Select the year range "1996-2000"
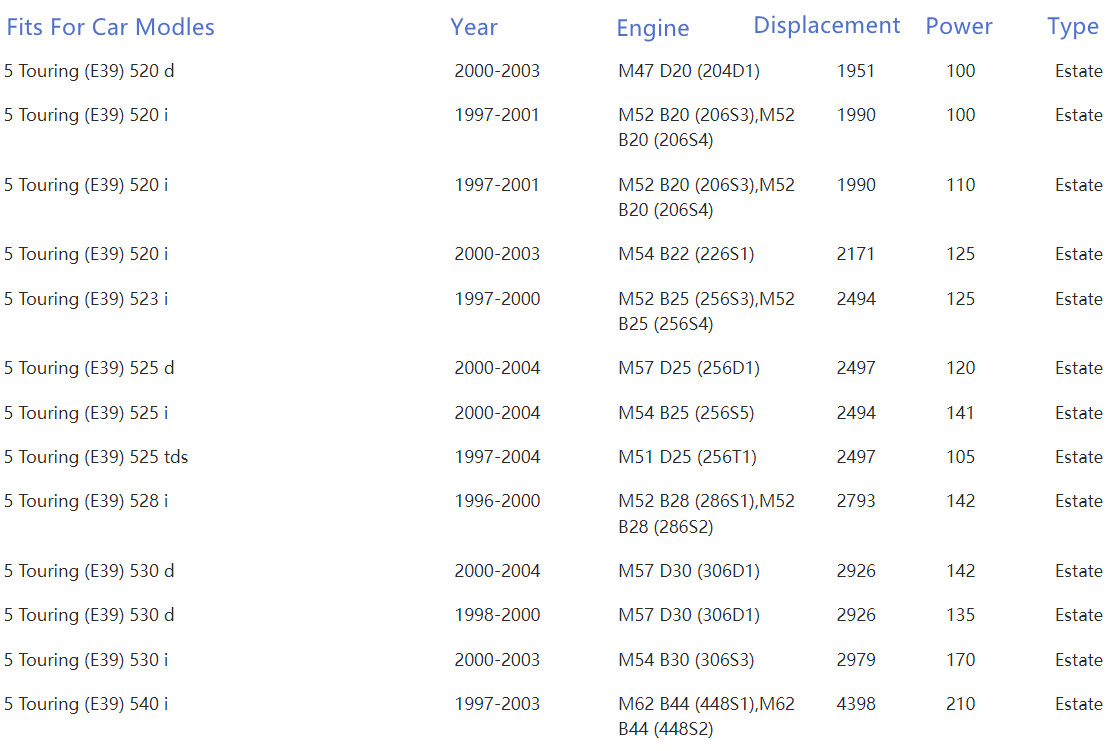1120x751 pixels. point(496,501)
